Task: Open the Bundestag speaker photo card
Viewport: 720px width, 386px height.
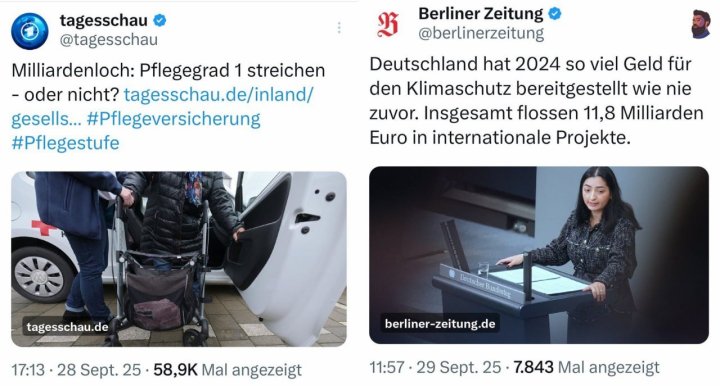Action: pos(539,255)
